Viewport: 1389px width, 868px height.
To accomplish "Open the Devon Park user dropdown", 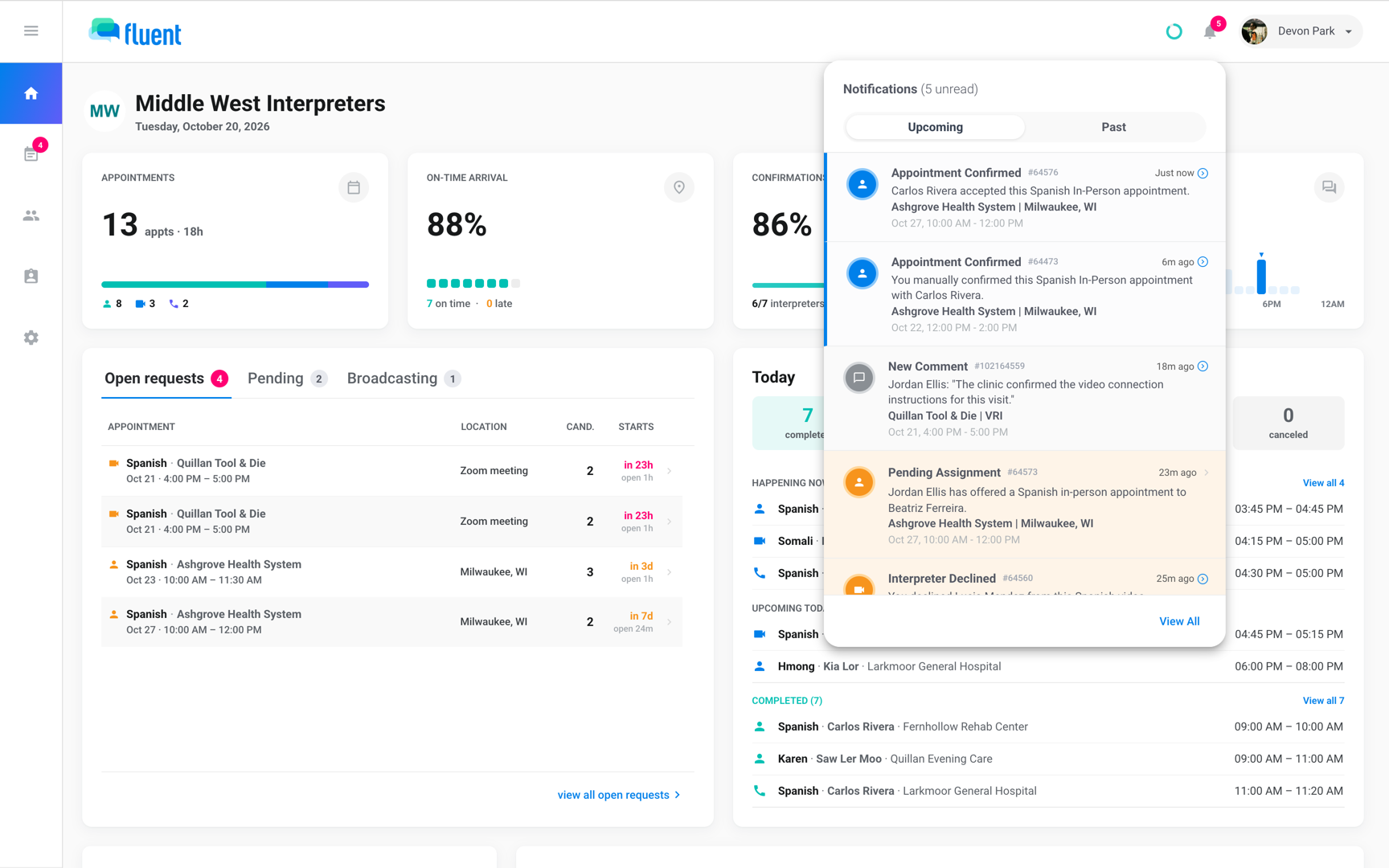I will tap(1300, 31).
